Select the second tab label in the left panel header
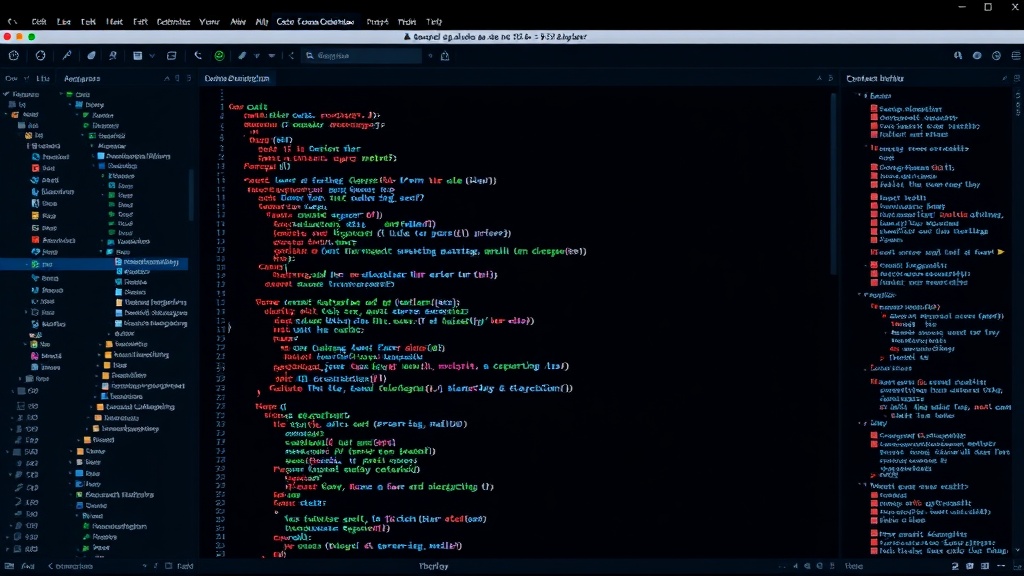The image size is (1024, 576). click(x=43, y=78)
